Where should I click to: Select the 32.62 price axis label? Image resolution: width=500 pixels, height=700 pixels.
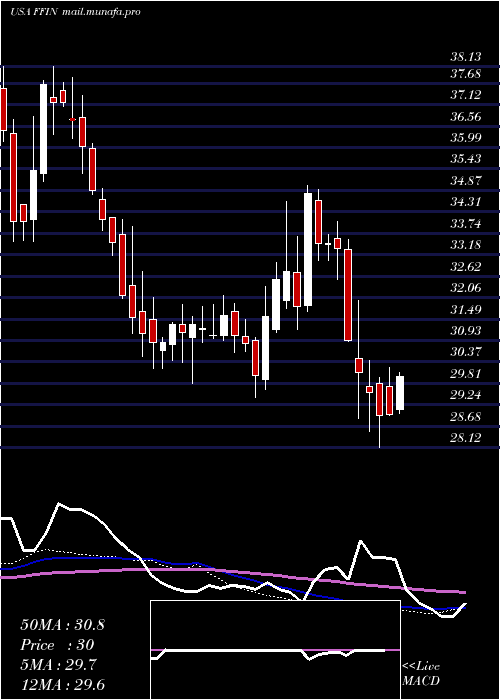click(x=466, y=267)
